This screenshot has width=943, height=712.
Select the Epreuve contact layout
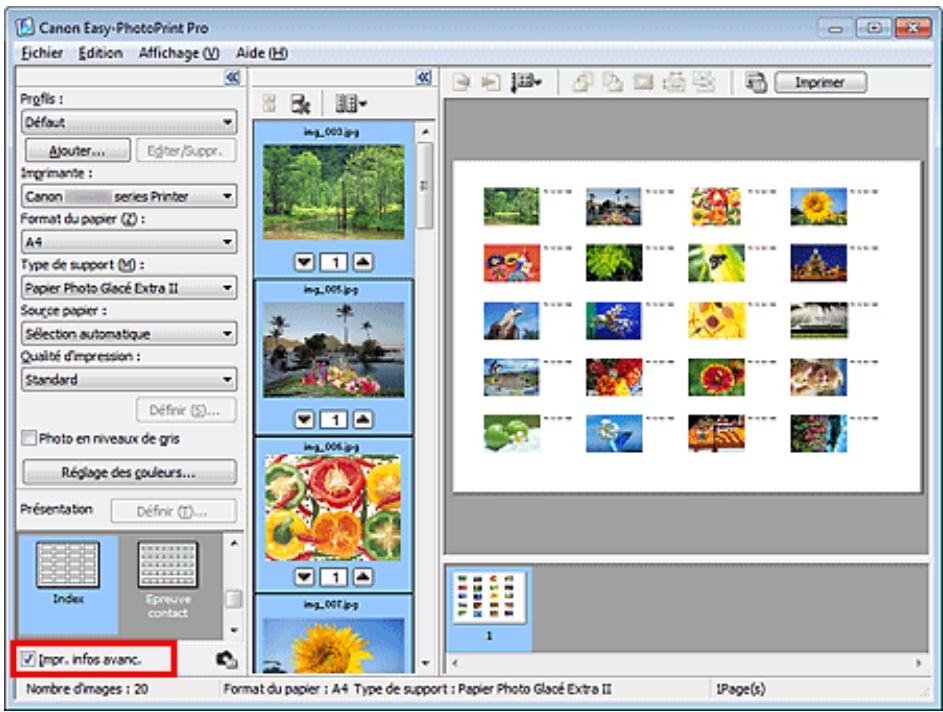[x=168, y=580]
